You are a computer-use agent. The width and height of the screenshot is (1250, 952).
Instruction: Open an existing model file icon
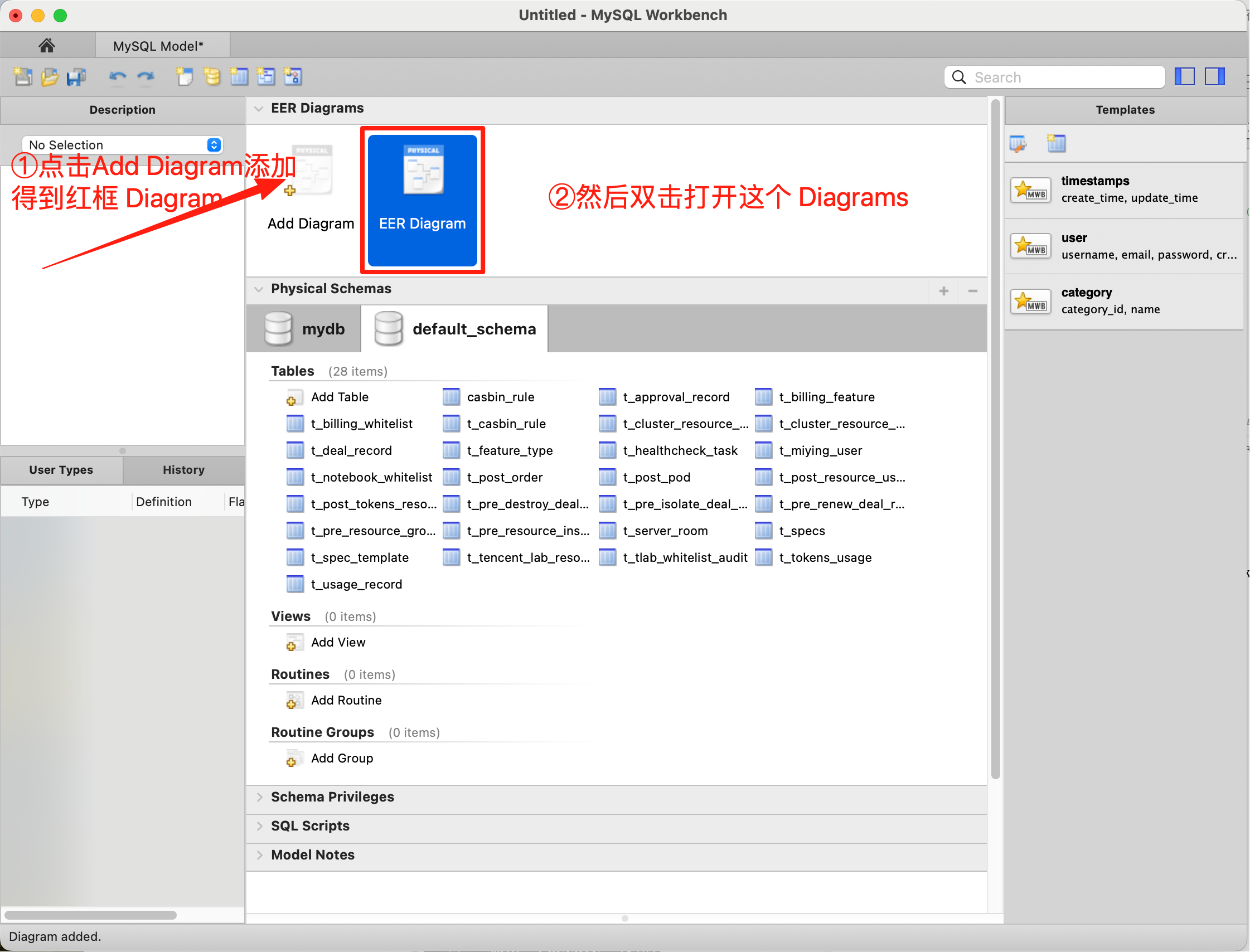50,76
